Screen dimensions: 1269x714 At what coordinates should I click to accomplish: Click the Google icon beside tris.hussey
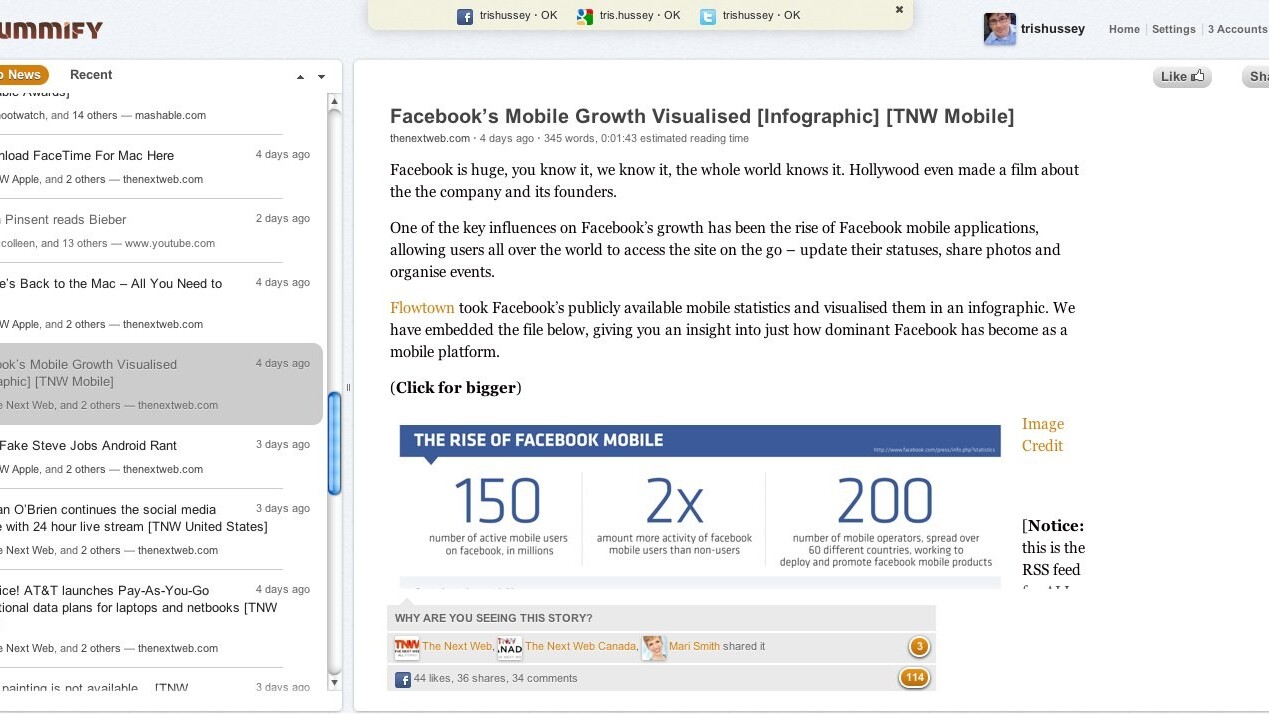tap(584, 16)
